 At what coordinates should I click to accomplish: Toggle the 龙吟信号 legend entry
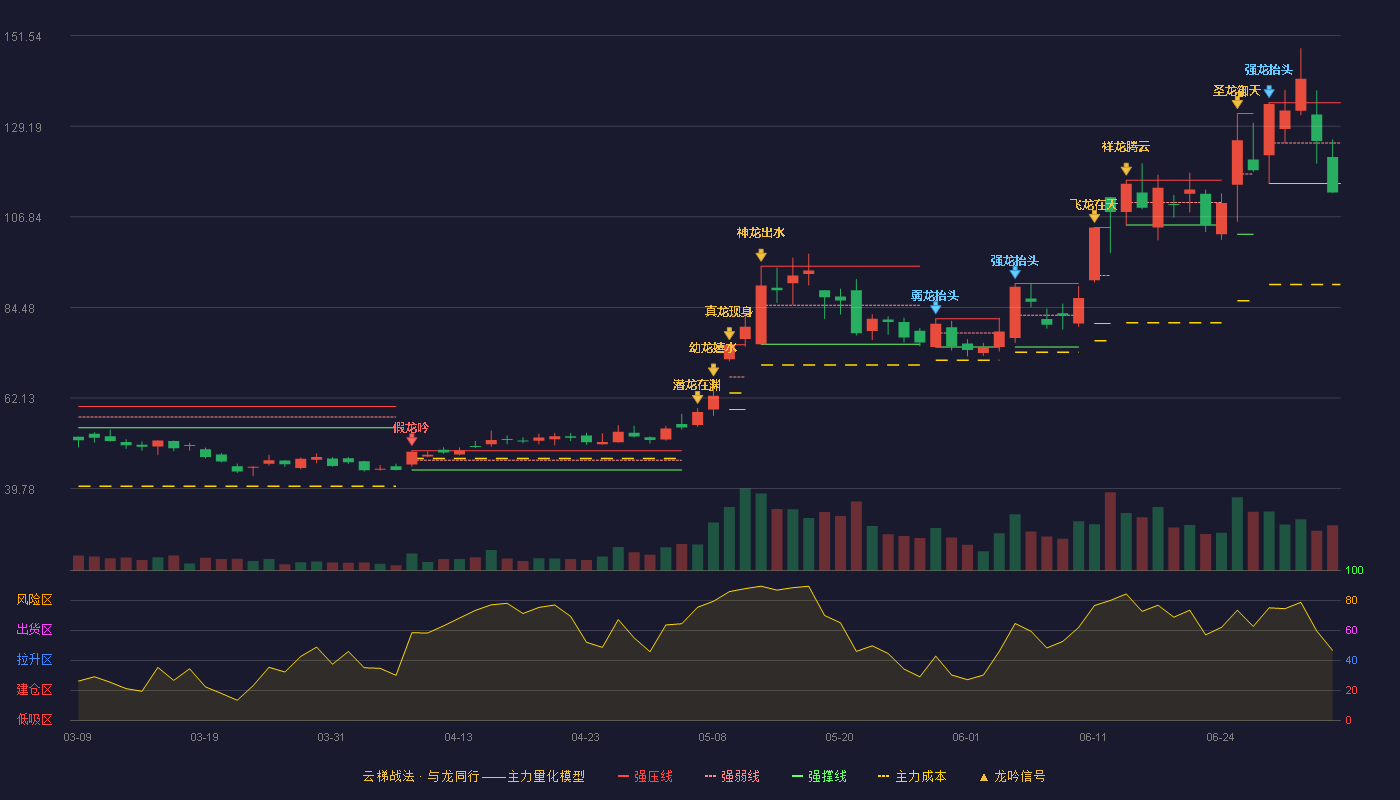click(1012, 776)
